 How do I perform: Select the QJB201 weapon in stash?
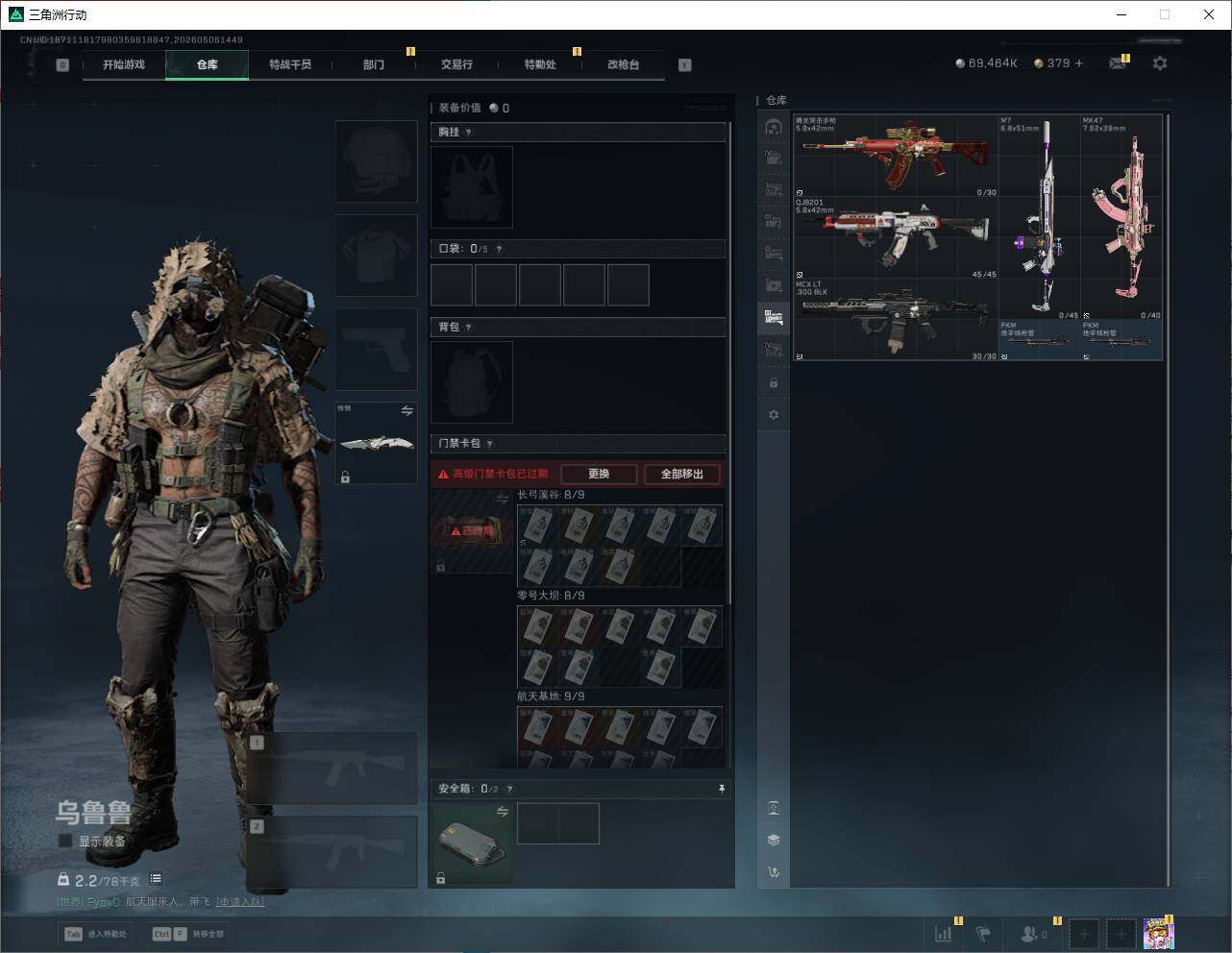point(896,238)
